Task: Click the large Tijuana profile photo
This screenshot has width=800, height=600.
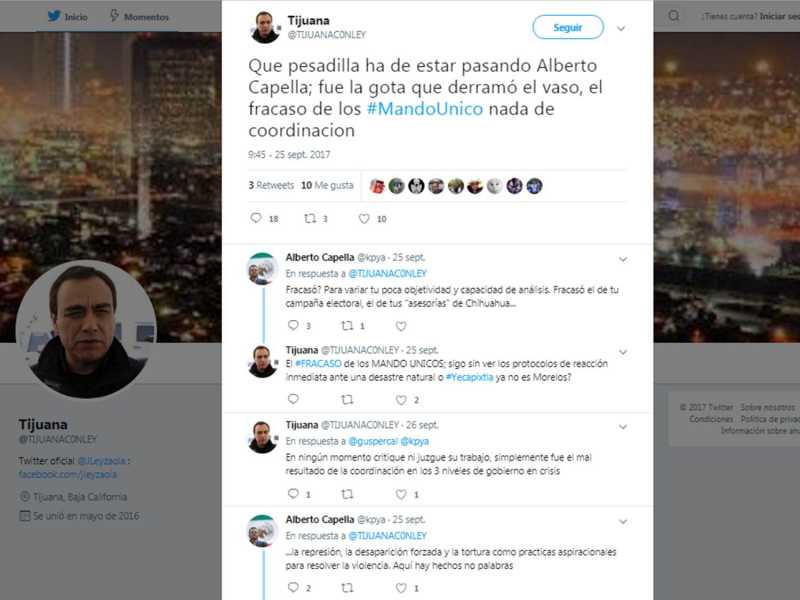Action: coord(86,329)
